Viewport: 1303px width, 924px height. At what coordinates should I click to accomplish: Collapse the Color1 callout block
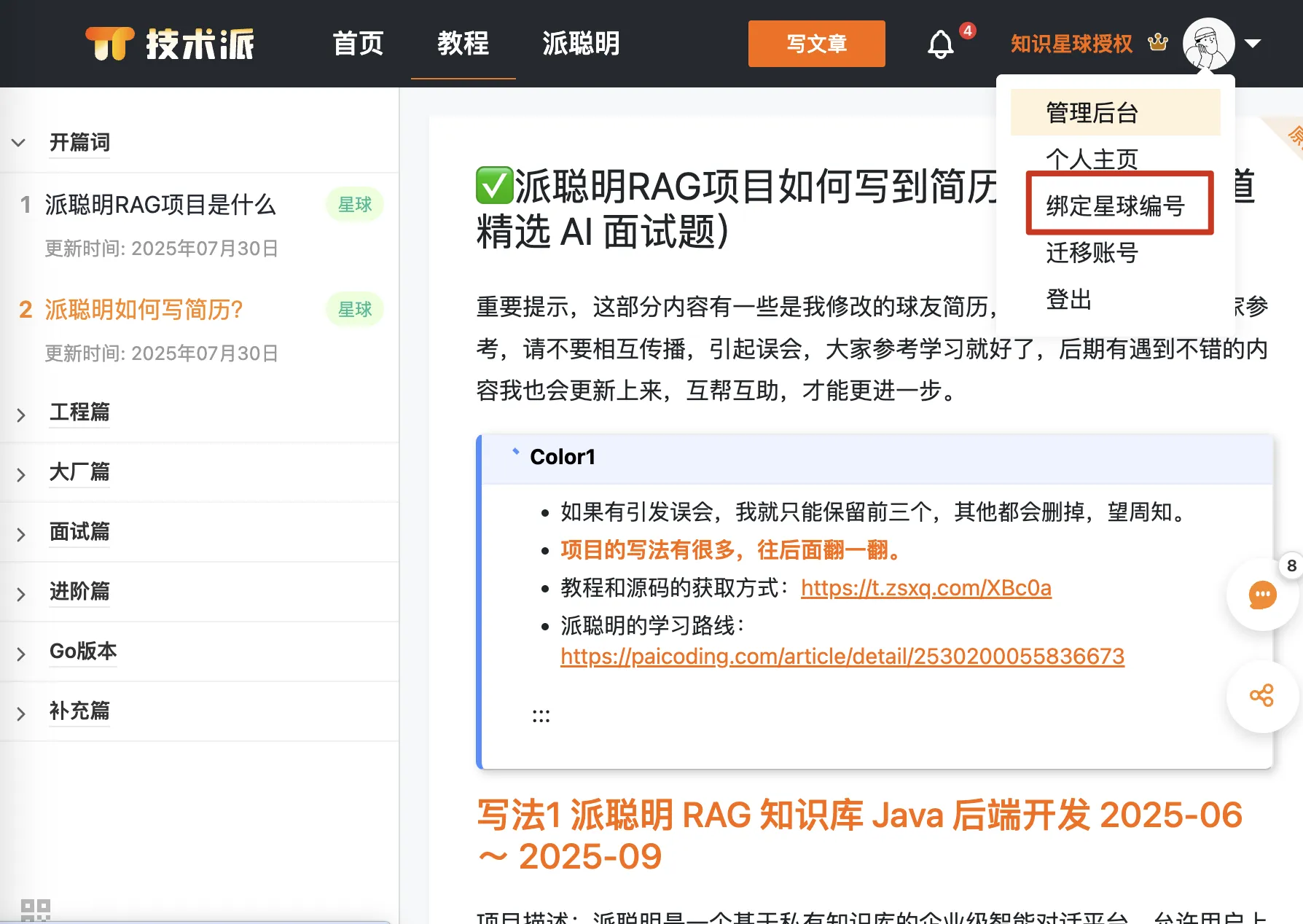pos(515,451)
